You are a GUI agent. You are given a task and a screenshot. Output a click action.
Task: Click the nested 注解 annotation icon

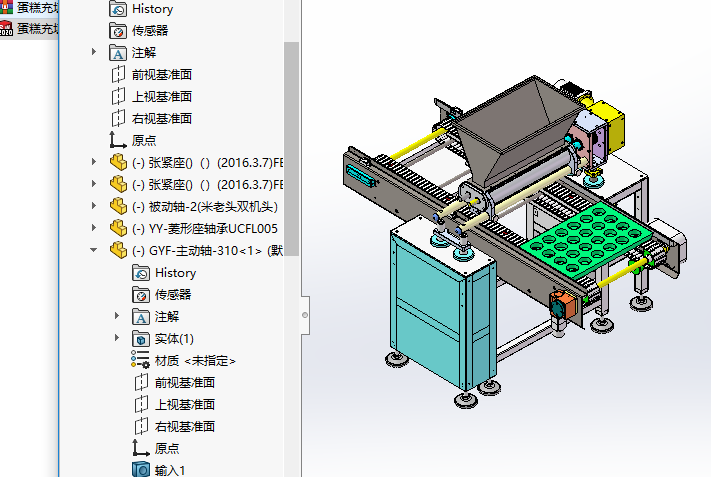click(x=141, y=317)
